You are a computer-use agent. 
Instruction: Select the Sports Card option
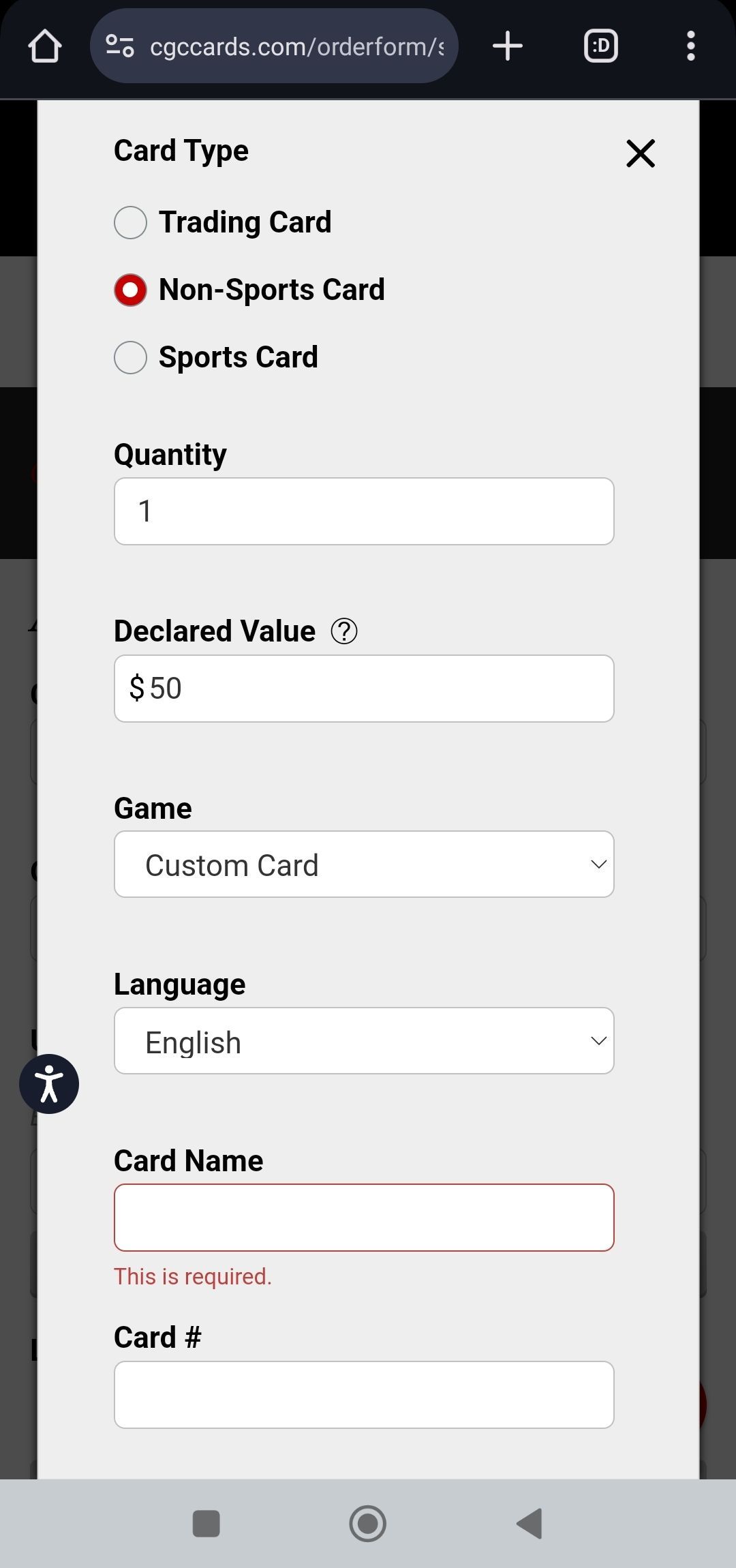pyautogui.click(x=130, y=357)
